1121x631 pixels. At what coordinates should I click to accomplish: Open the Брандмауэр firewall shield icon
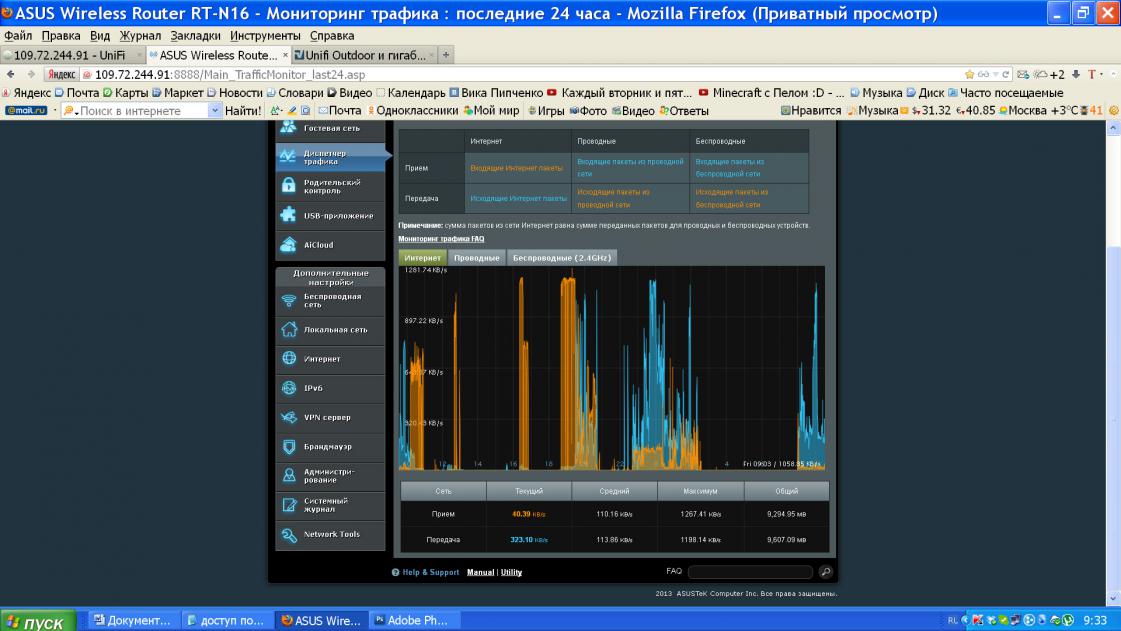click(x=288, y=446)
